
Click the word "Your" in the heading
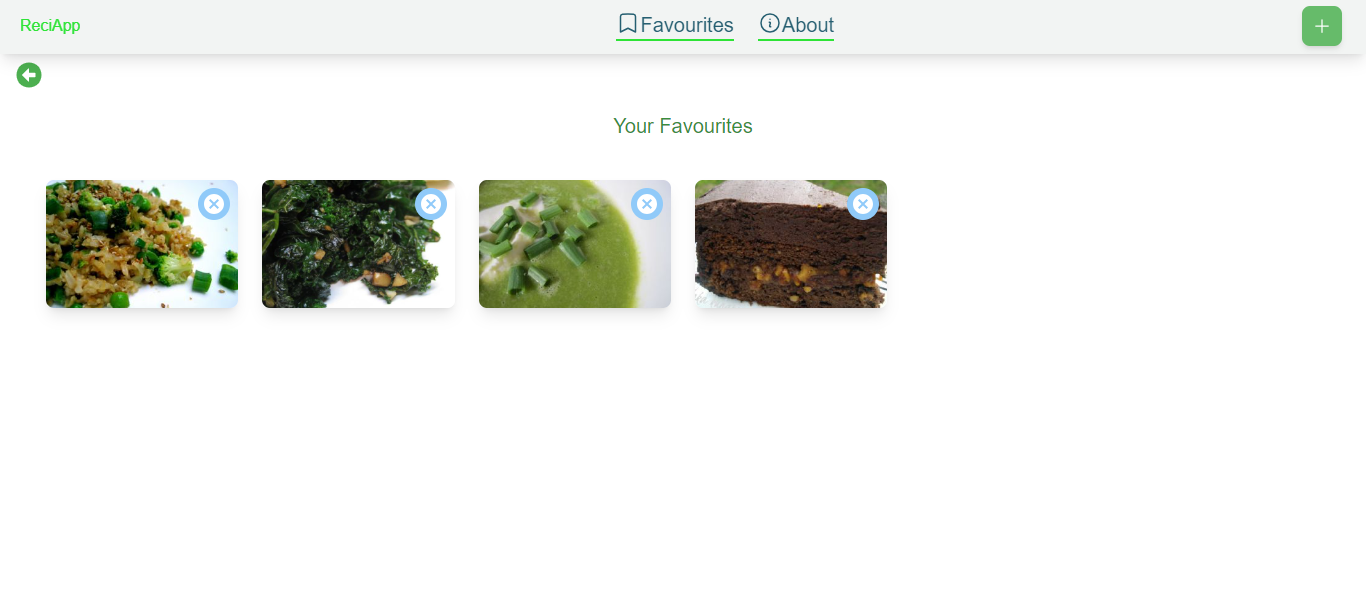click(634, 126)
